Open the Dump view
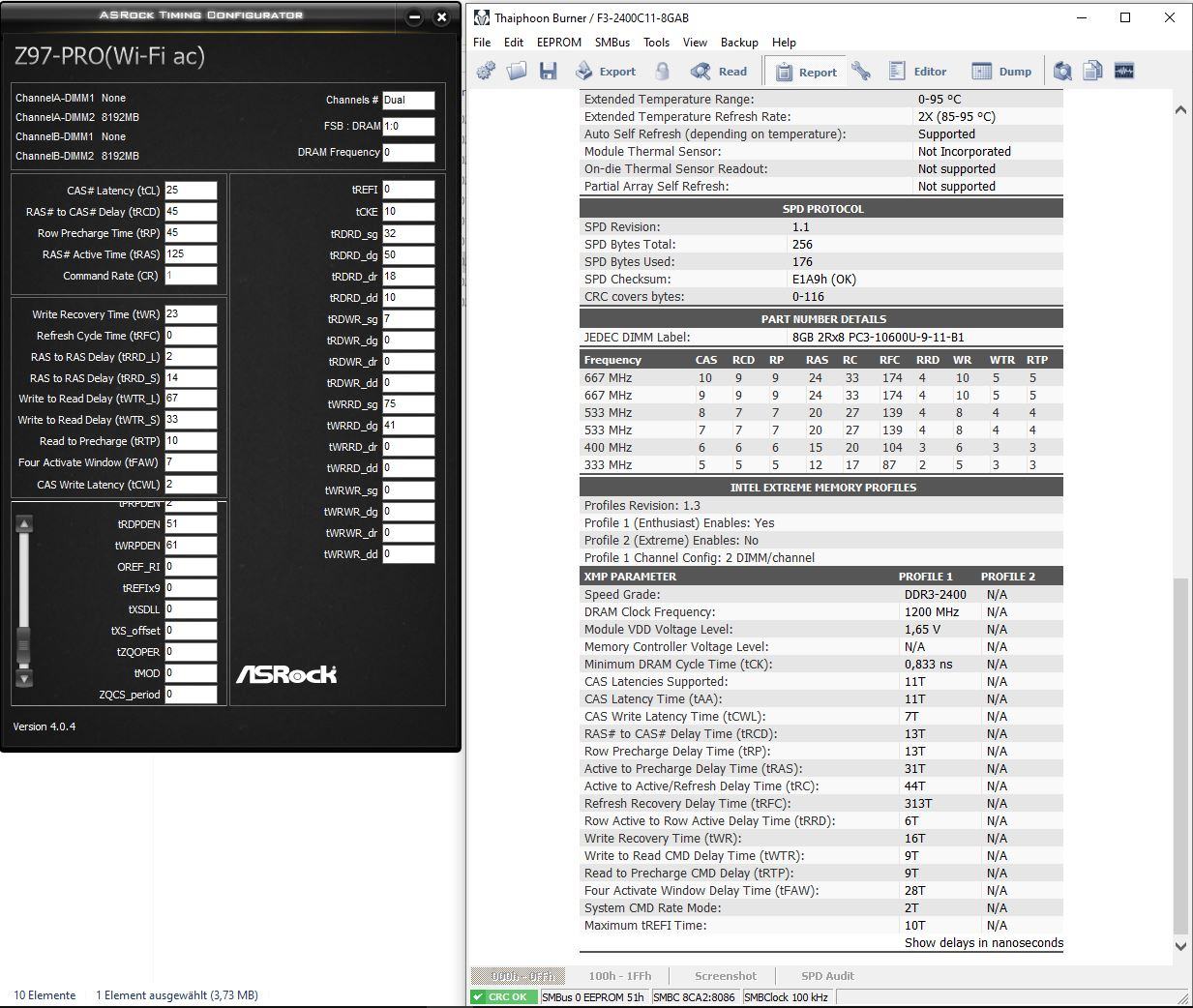 coord(1002,71)
